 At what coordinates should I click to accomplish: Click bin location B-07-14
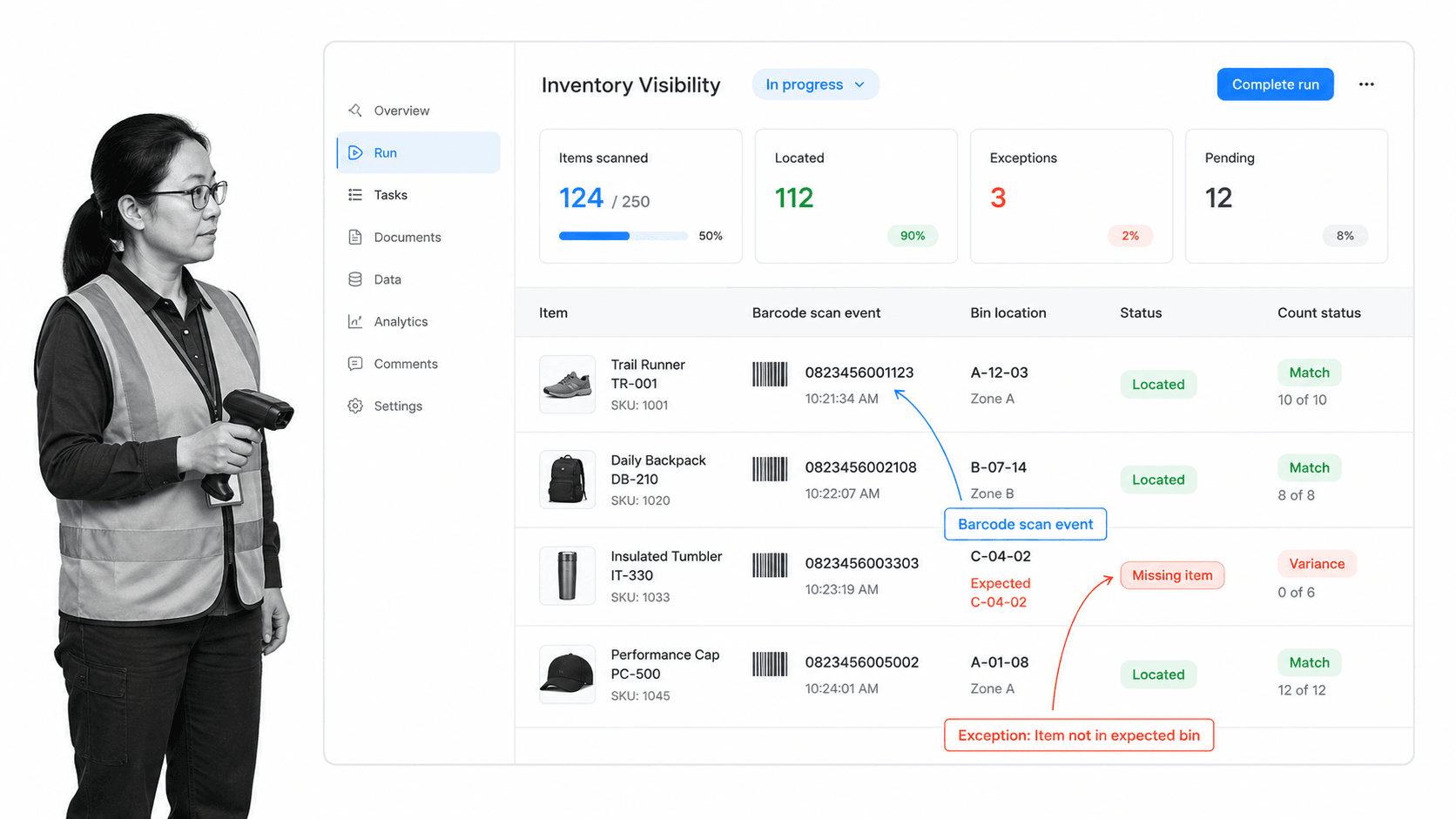(999, 467)
